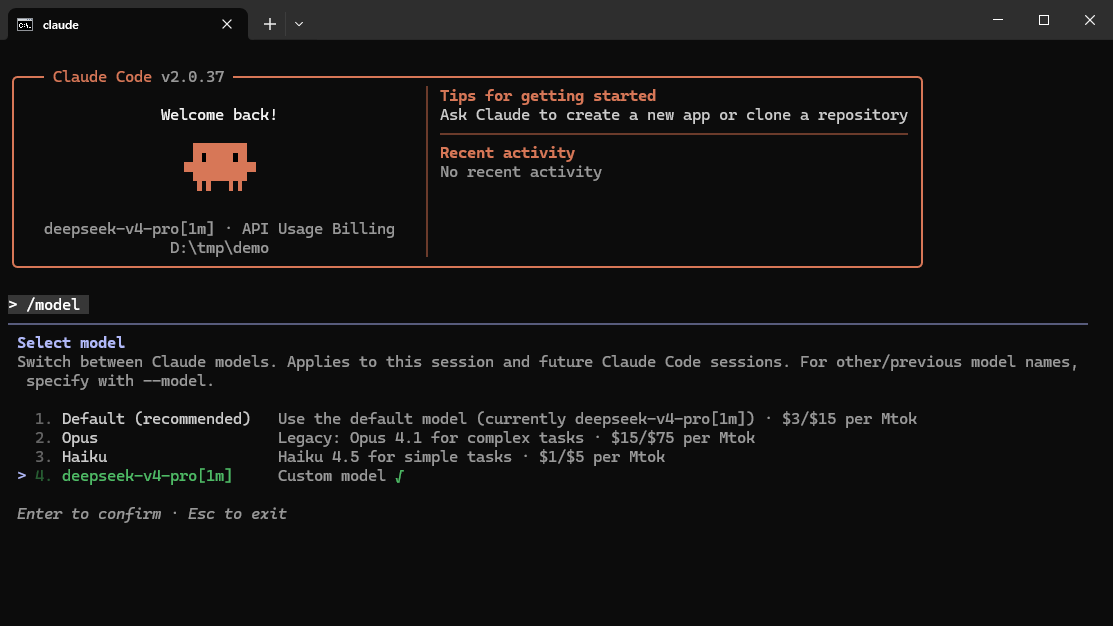This screenshot has height=626, width=1113.
Task: Click the 'Select model' heading
Action: [x=71, y=343]
